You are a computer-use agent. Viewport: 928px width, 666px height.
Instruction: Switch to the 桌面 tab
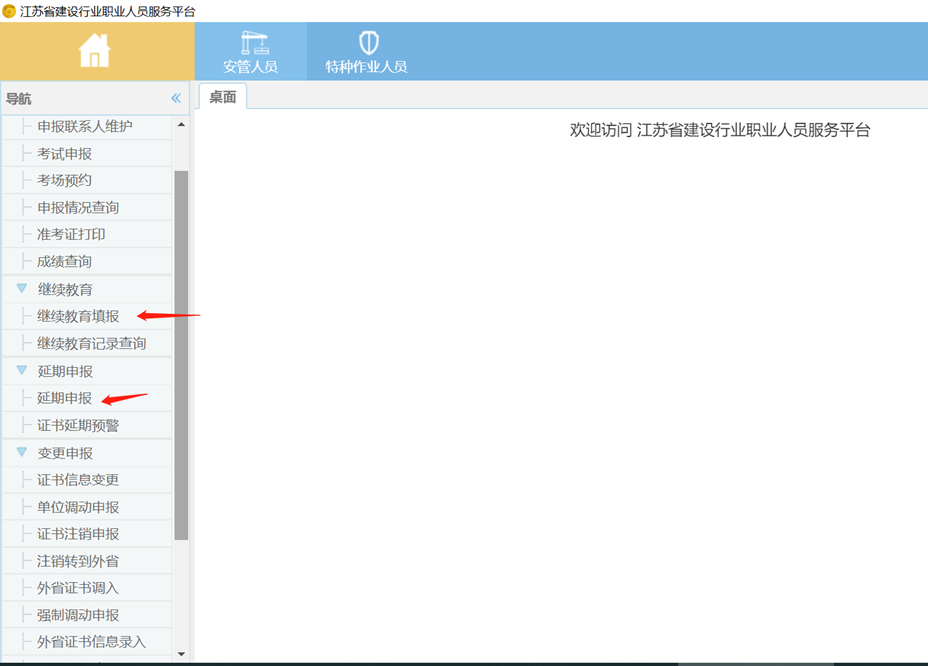pos(223,96)
